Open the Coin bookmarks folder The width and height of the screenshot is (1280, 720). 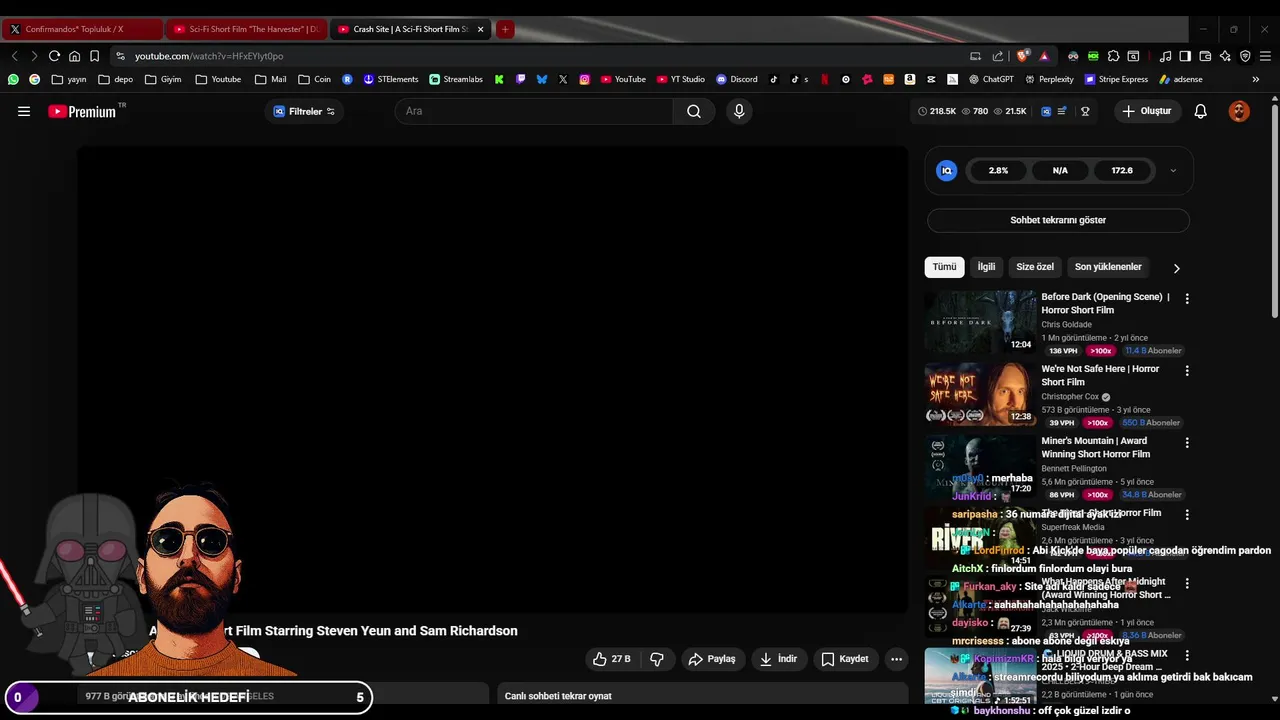[314, 79]
